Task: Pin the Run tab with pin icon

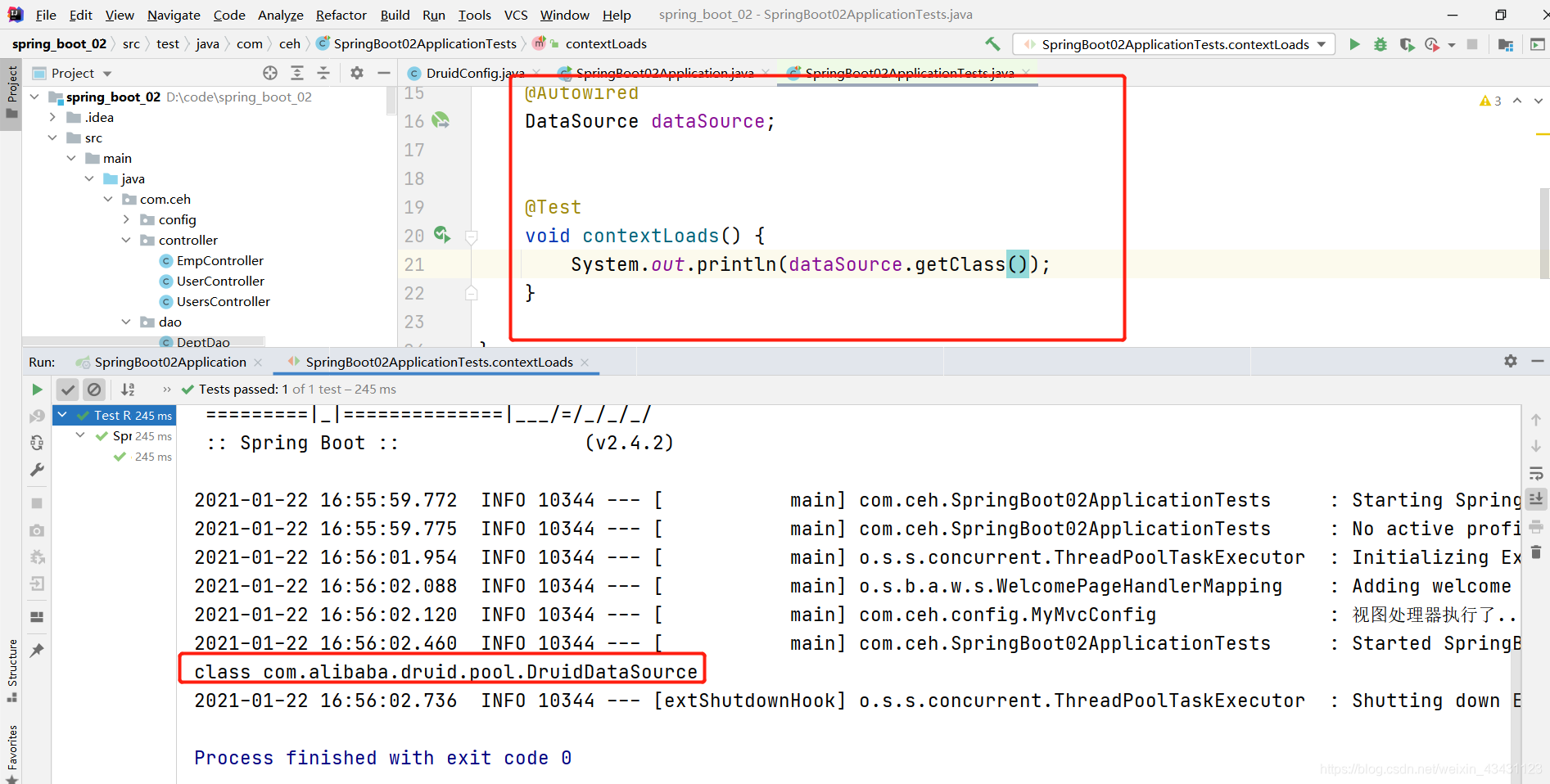Action: coord(37,650)
